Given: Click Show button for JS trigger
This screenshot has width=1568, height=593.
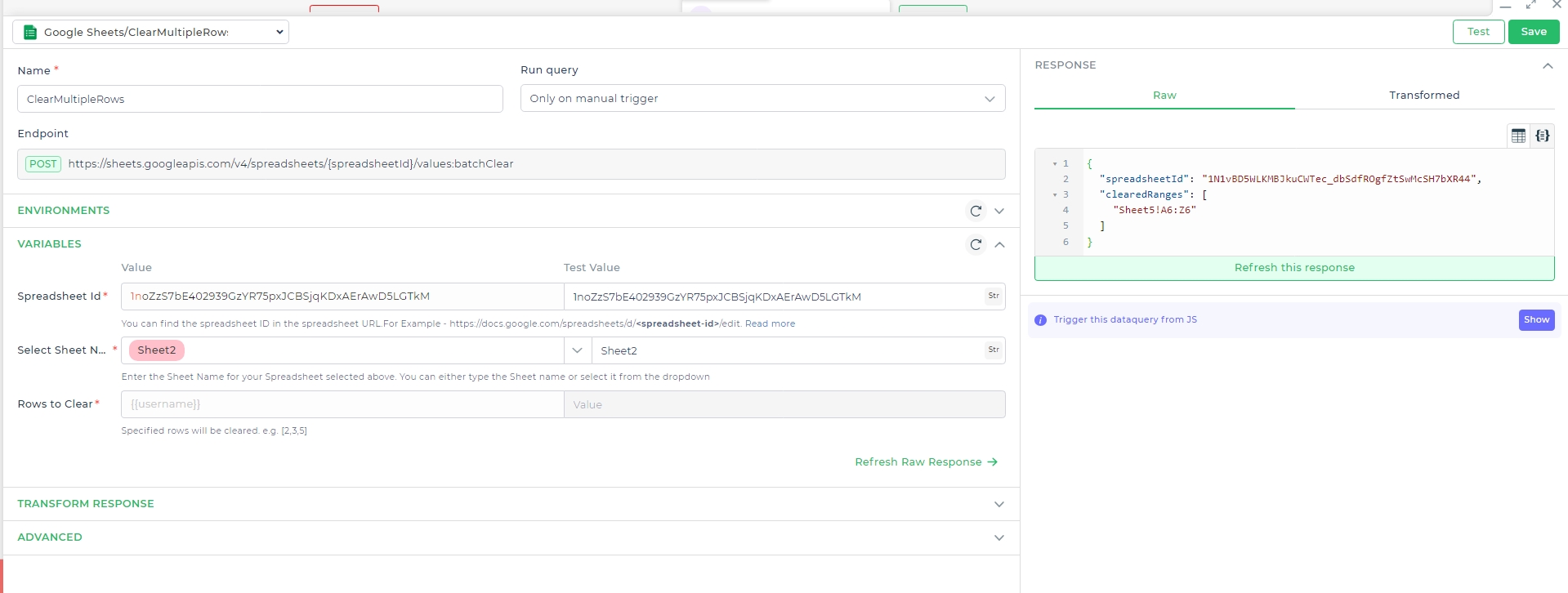Looking at the screenshot, I should (x=1536, y=320).
